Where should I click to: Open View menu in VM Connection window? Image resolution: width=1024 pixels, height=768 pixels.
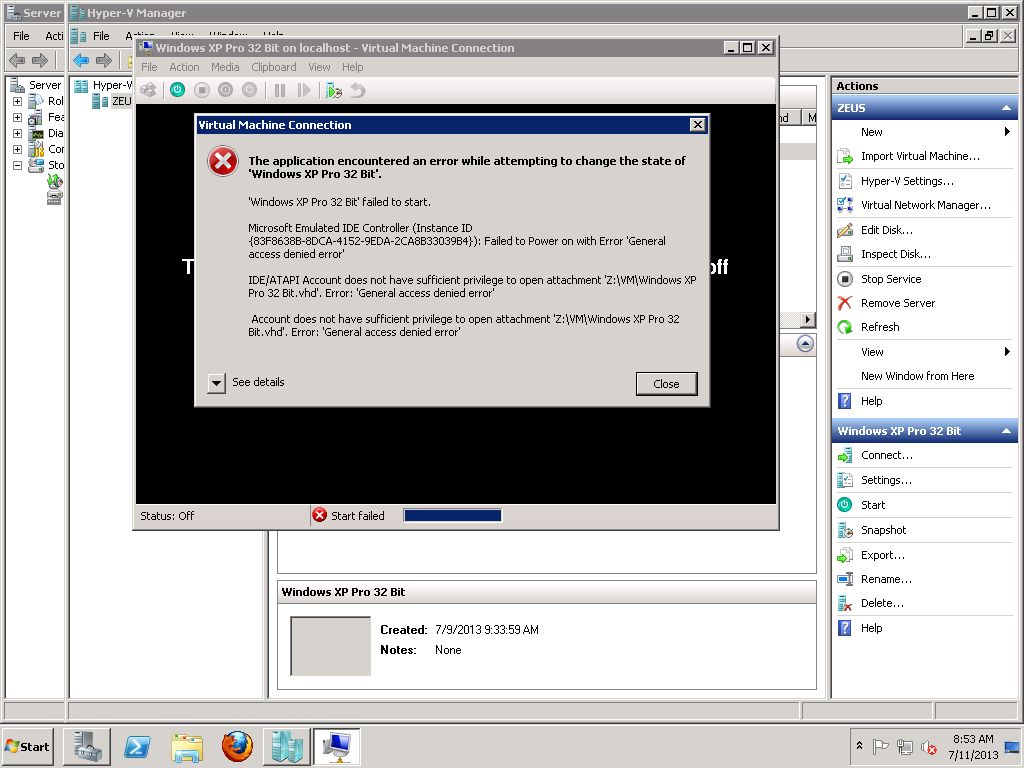click(319, 67)
